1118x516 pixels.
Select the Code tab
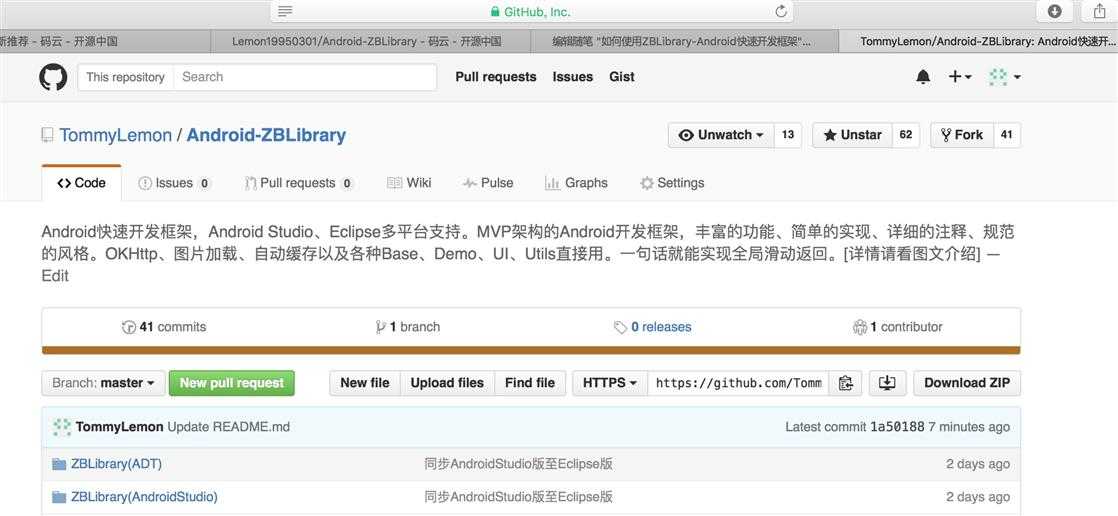pos(81,183)
